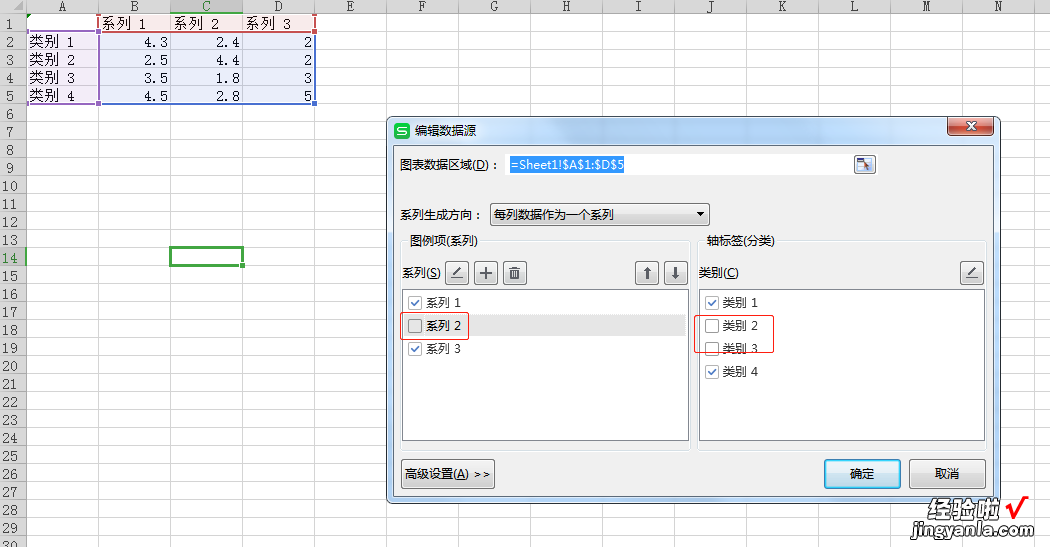This screenshot has width=1050, height=547.
Task: Confirm with the 确定 button
Action: [x=862, y=473]
